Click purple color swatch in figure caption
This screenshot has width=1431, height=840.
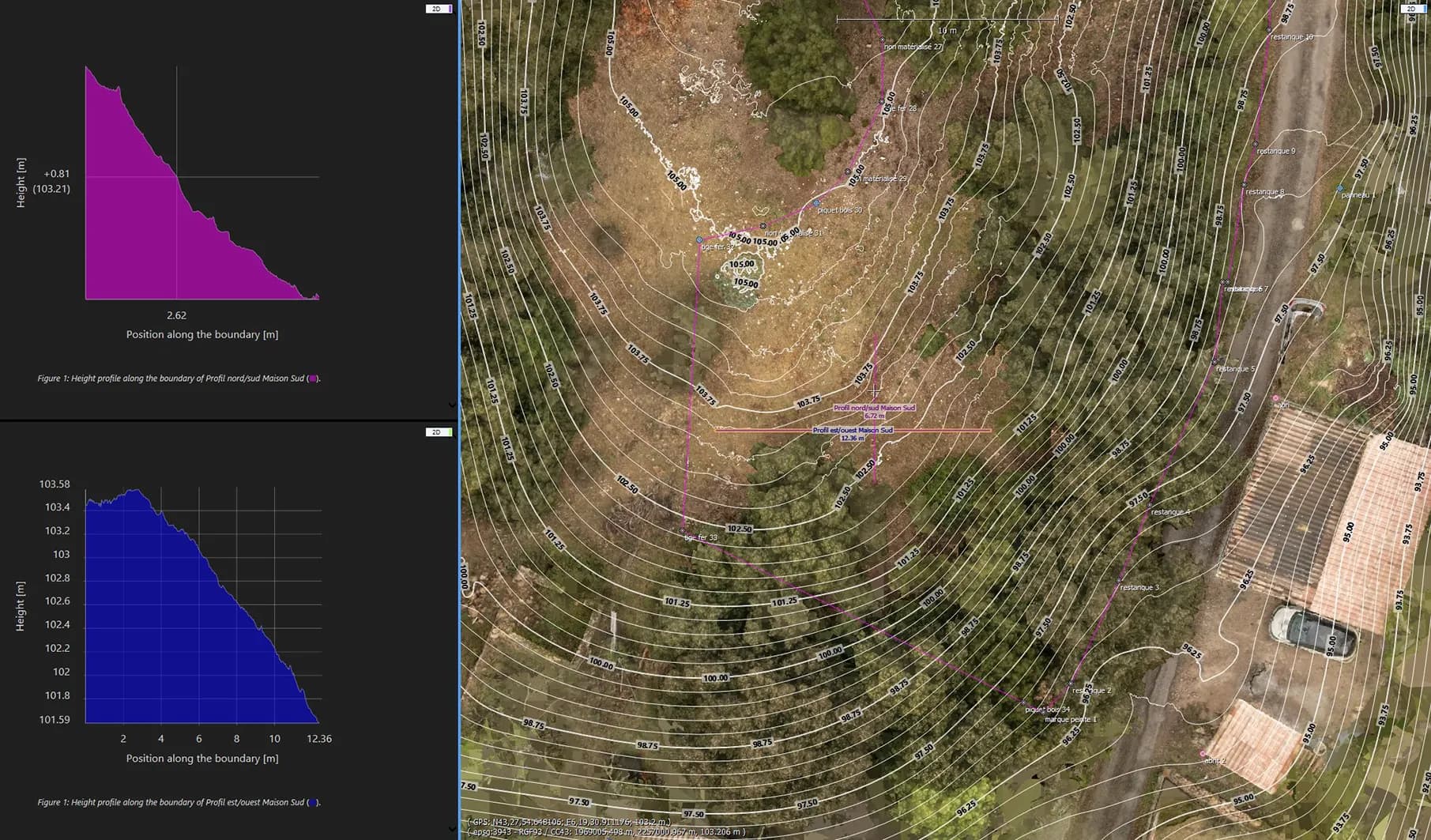click(313, 379)
